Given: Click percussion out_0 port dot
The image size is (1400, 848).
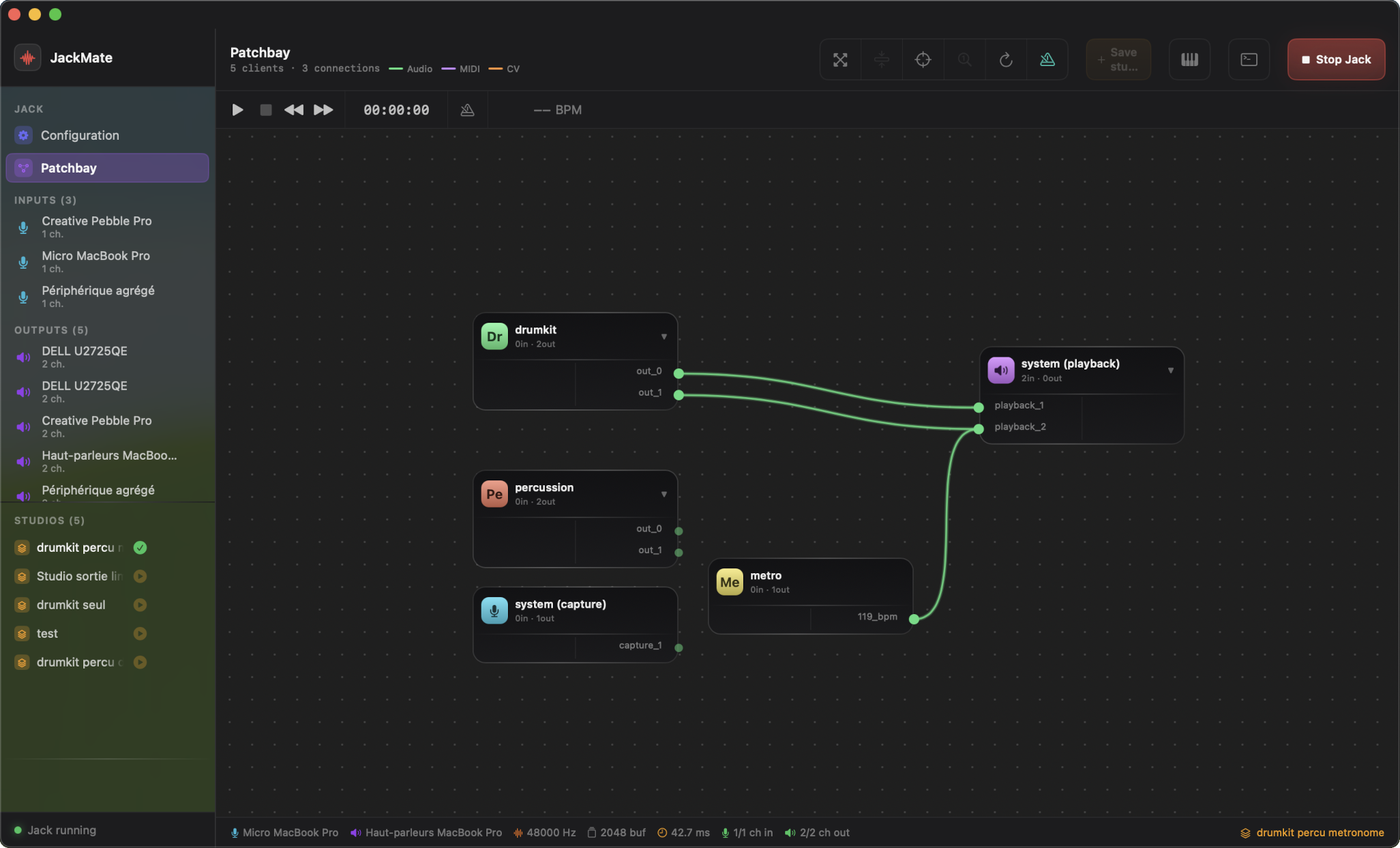Looking at the screenshot, I should pos(679,531).
